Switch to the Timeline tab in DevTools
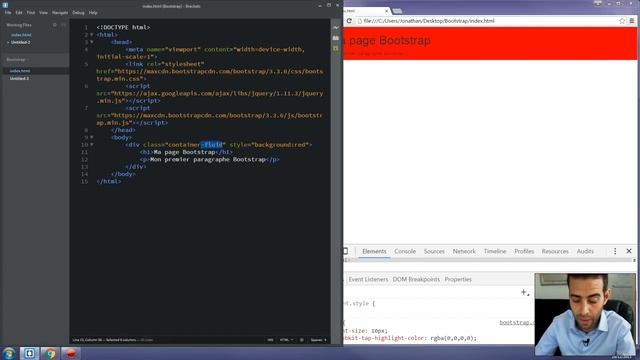This screenshot has height=360, width=640. [x=495, y=251]
